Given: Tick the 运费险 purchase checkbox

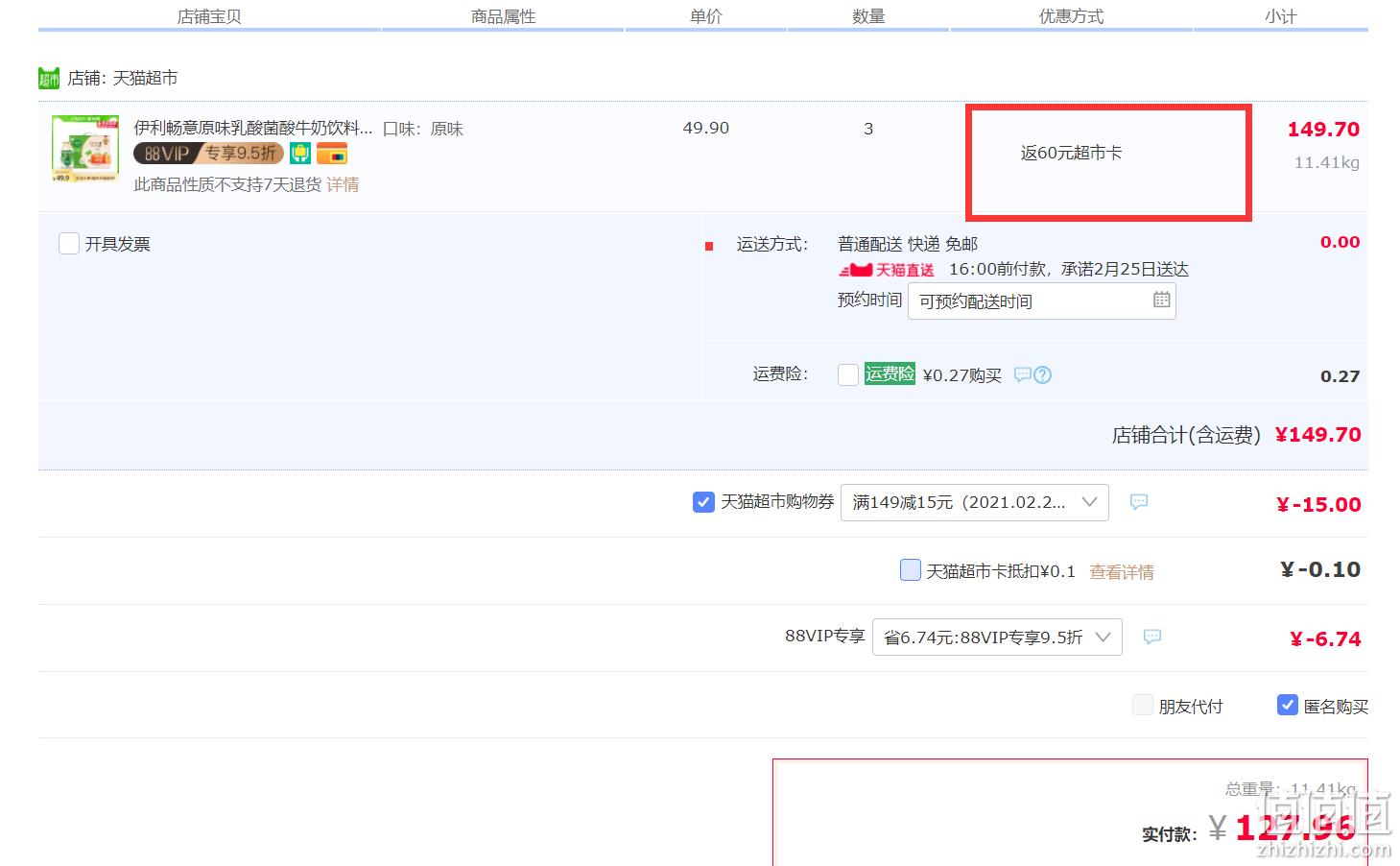Looking at the screenshot, I should (x=848, y=374).
